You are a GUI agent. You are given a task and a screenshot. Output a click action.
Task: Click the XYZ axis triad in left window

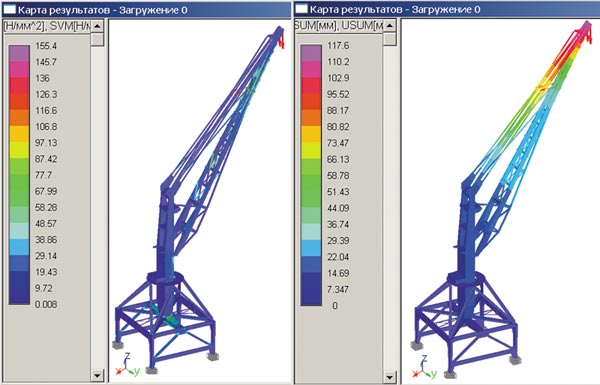click(x=128, y=365)
